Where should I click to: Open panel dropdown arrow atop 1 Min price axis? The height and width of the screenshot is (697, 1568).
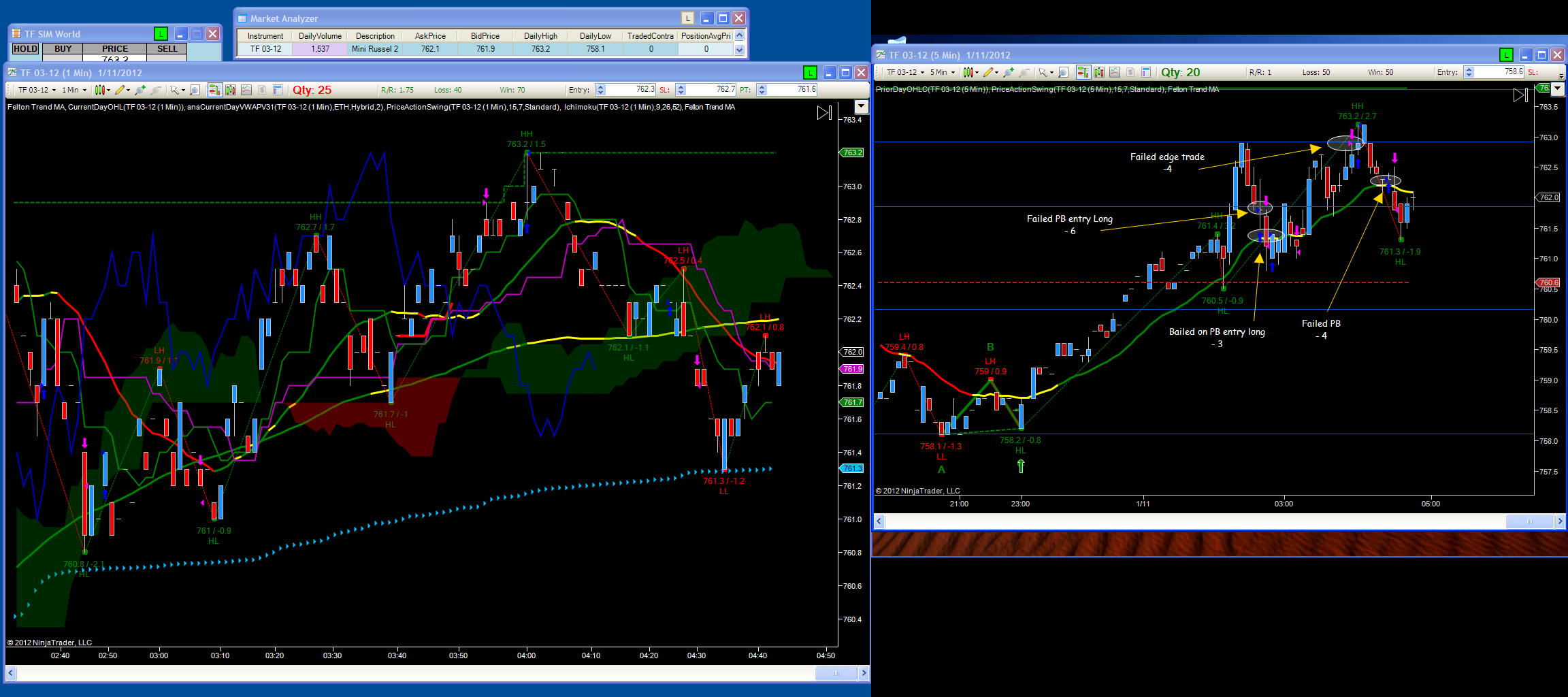click(862, 106)
